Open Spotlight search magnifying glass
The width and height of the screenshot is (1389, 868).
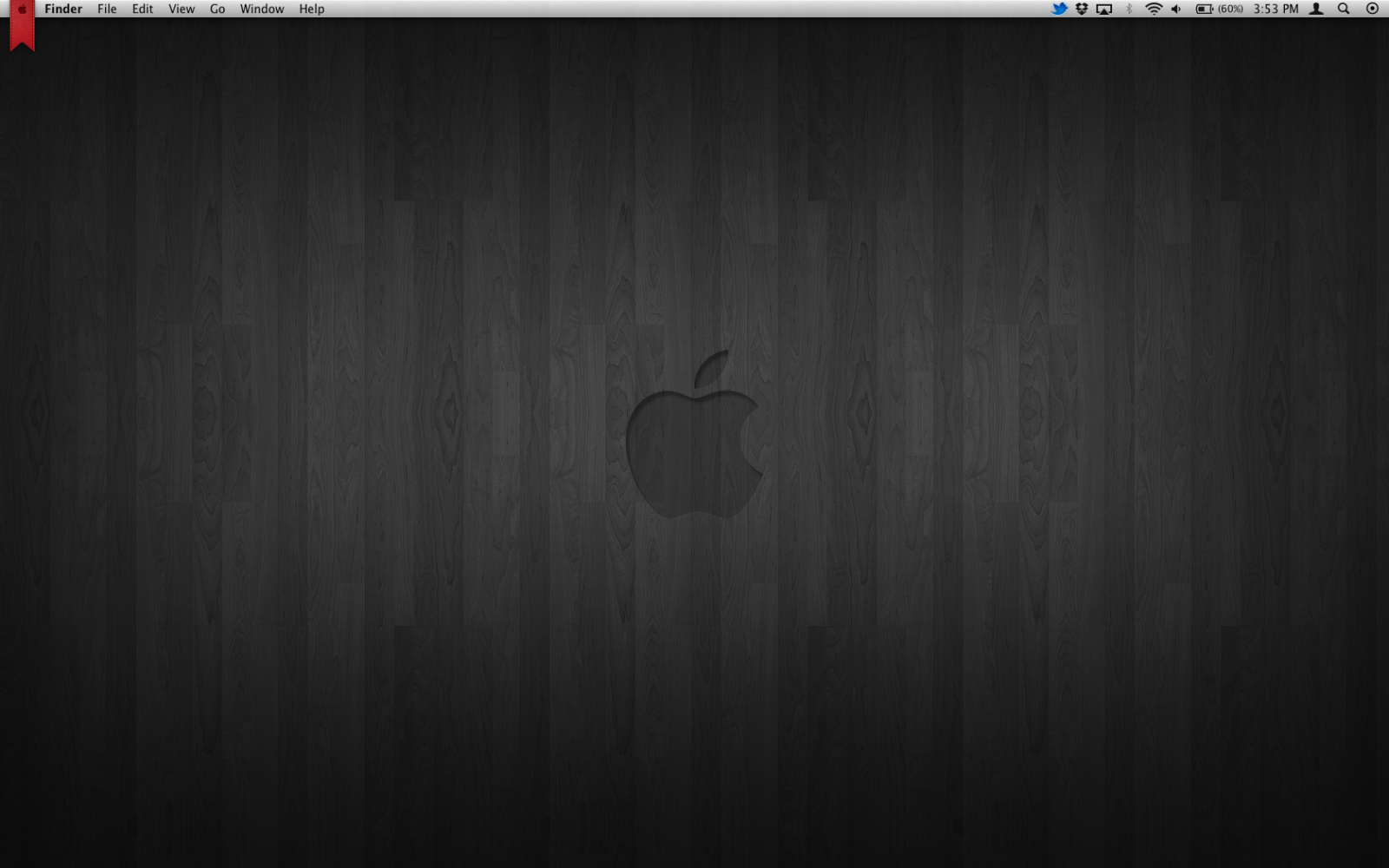click(1344, 9)
